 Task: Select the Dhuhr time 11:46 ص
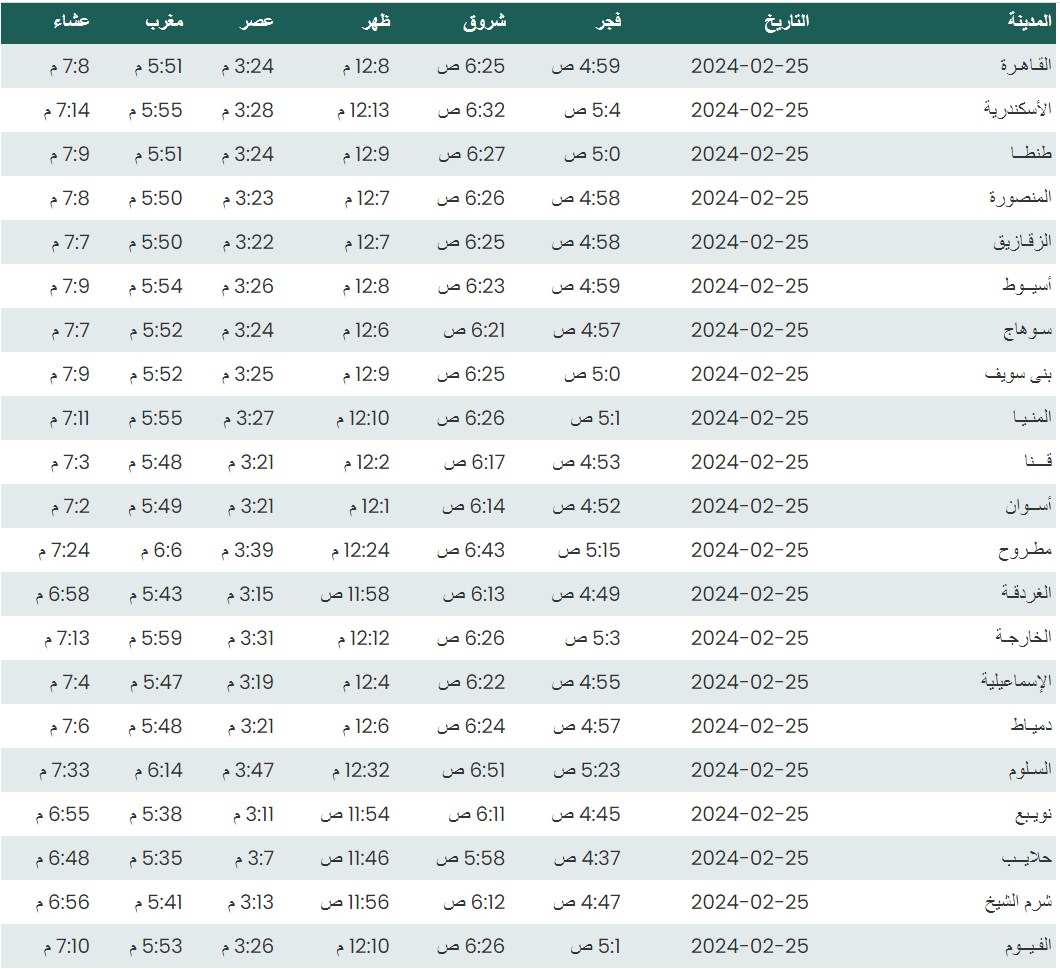[355, 858]
